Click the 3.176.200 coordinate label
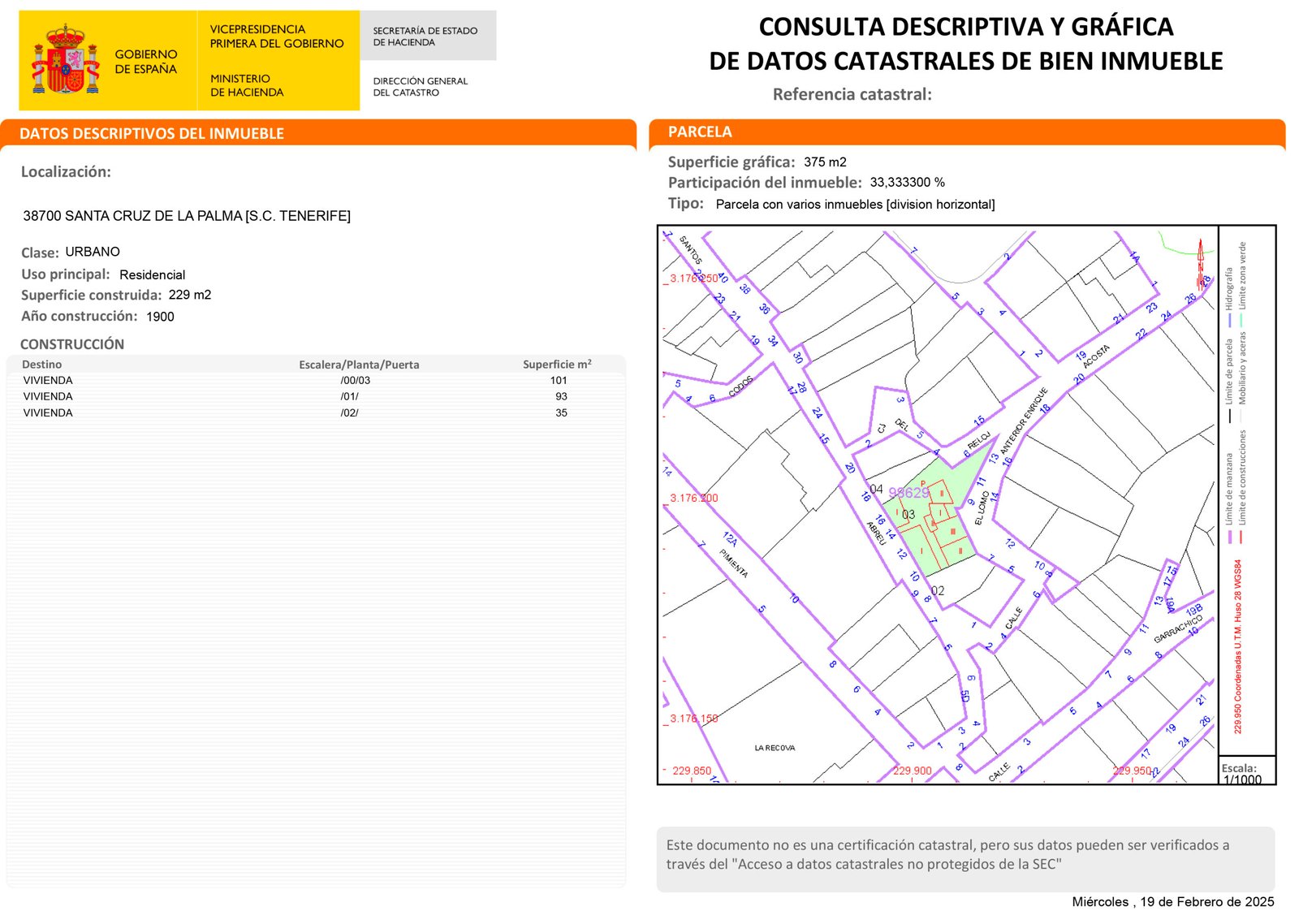Image resolution: width=1299 pixels, height=924 pixels. coord(693,499)
